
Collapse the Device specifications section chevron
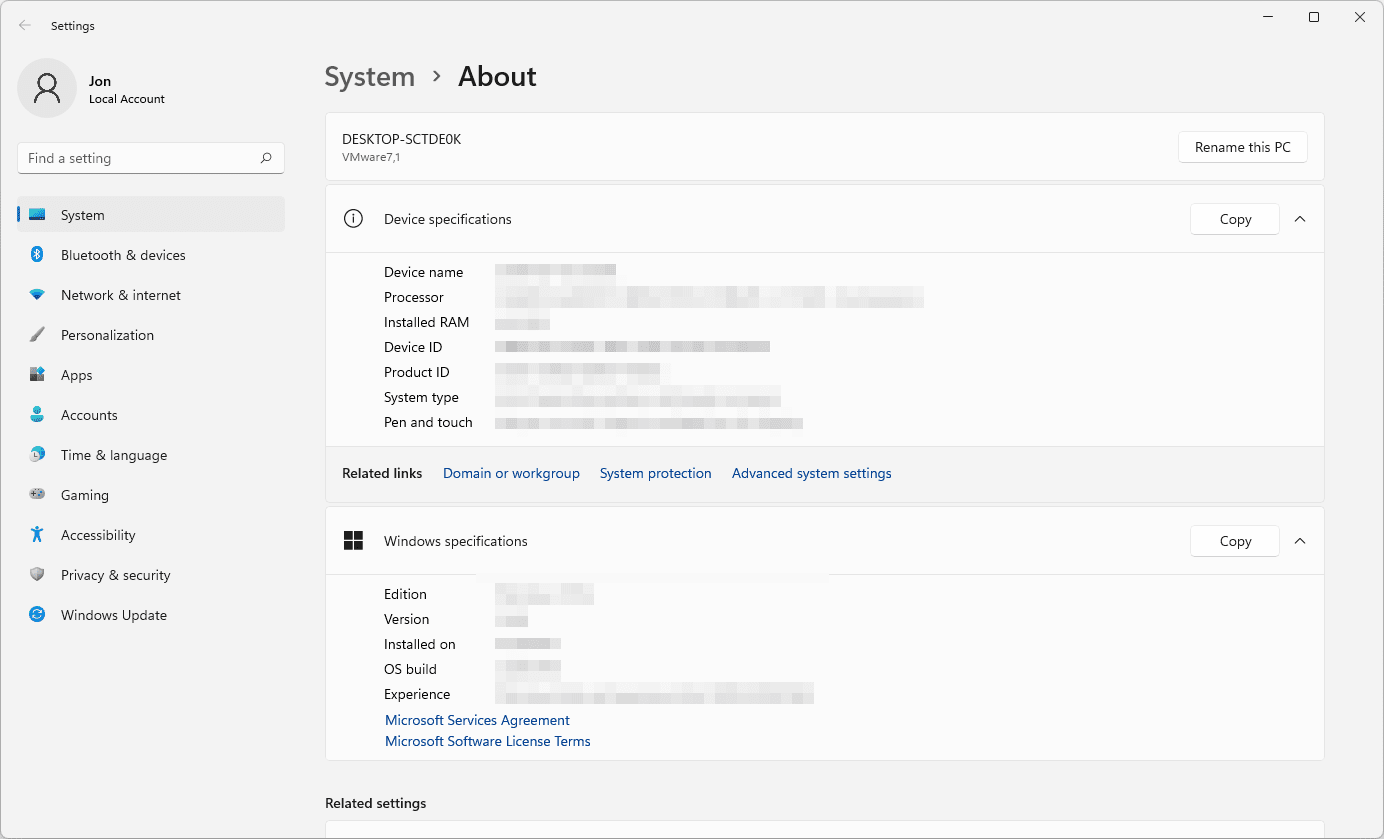tap(1300, 219)
